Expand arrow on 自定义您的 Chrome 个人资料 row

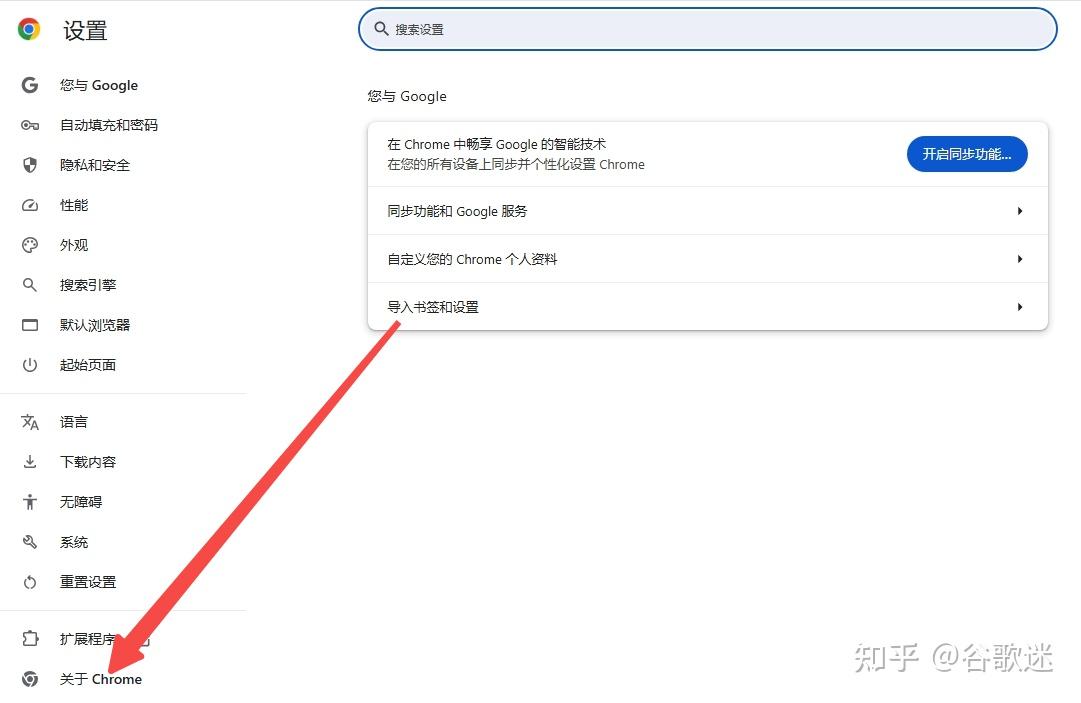click(x=1020, y=259)
